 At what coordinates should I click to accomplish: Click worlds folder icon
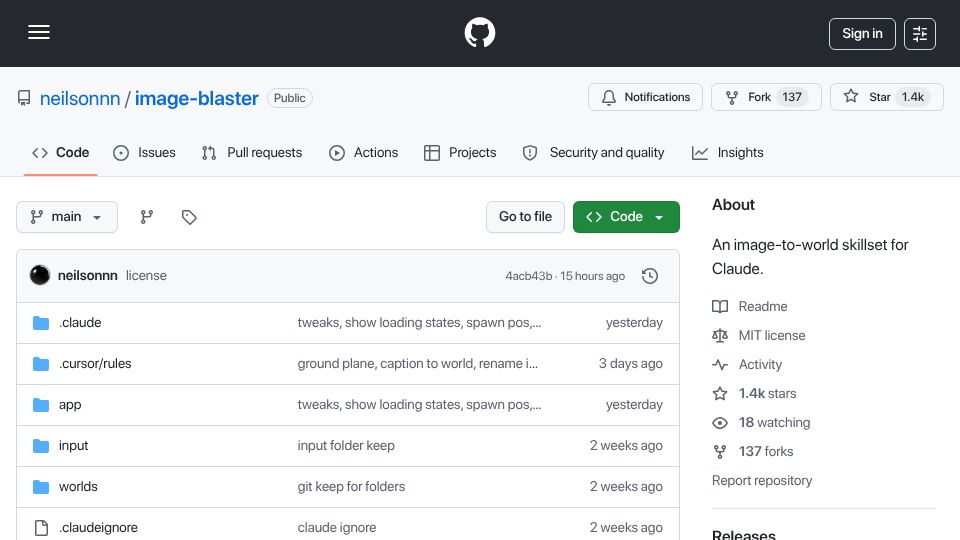tap(41, 487)
